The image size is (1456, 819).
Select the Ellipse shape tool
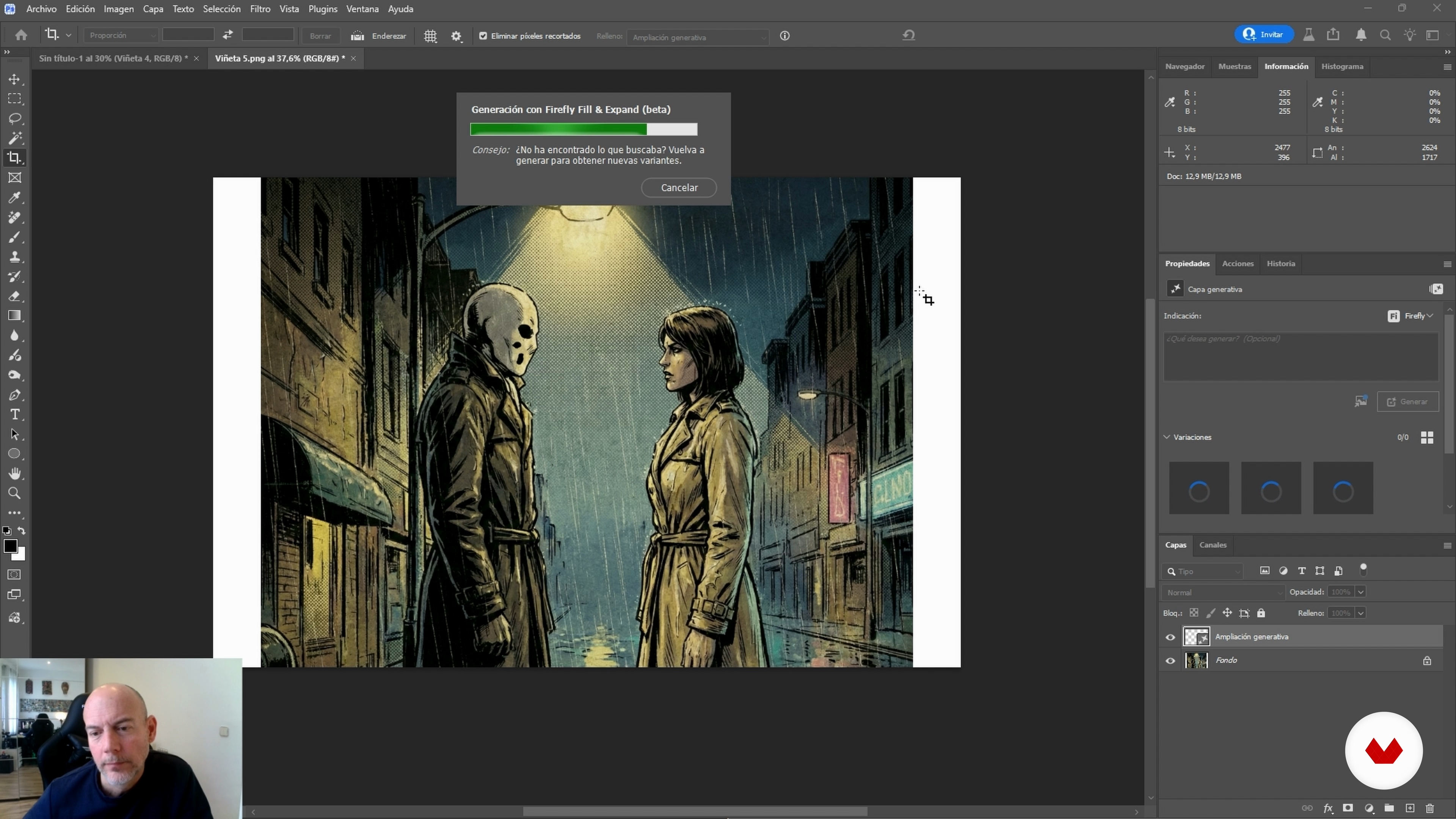pos(15,454)
